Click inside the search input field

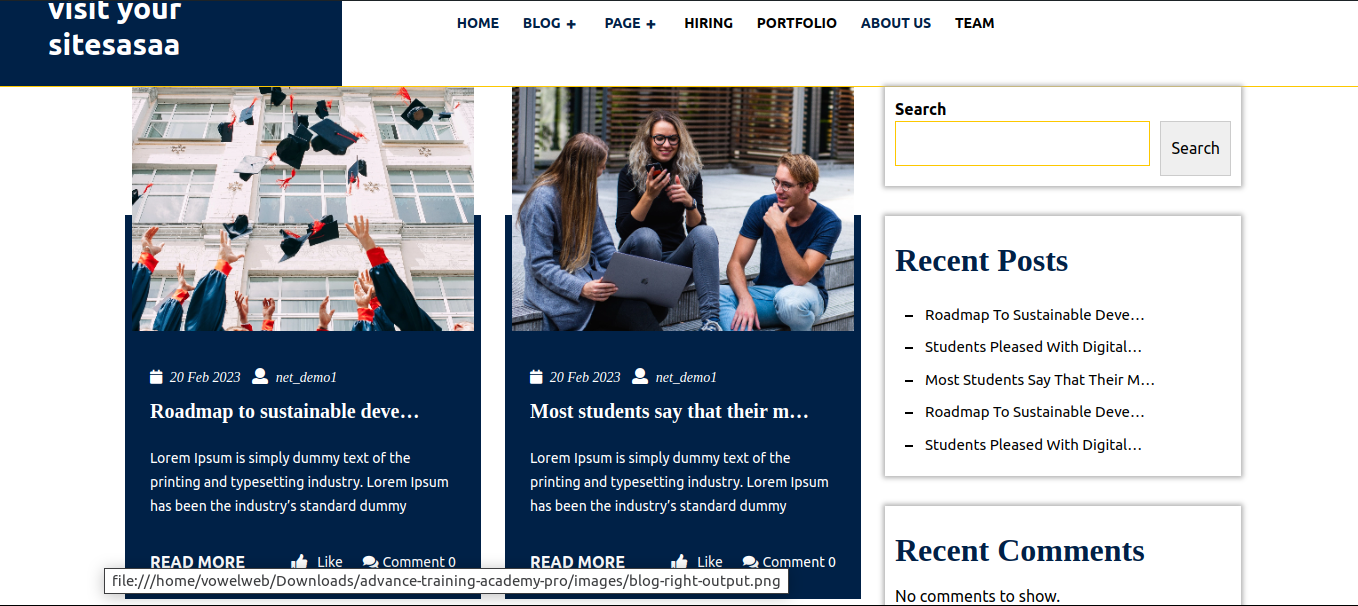(x=1022, y=143)
